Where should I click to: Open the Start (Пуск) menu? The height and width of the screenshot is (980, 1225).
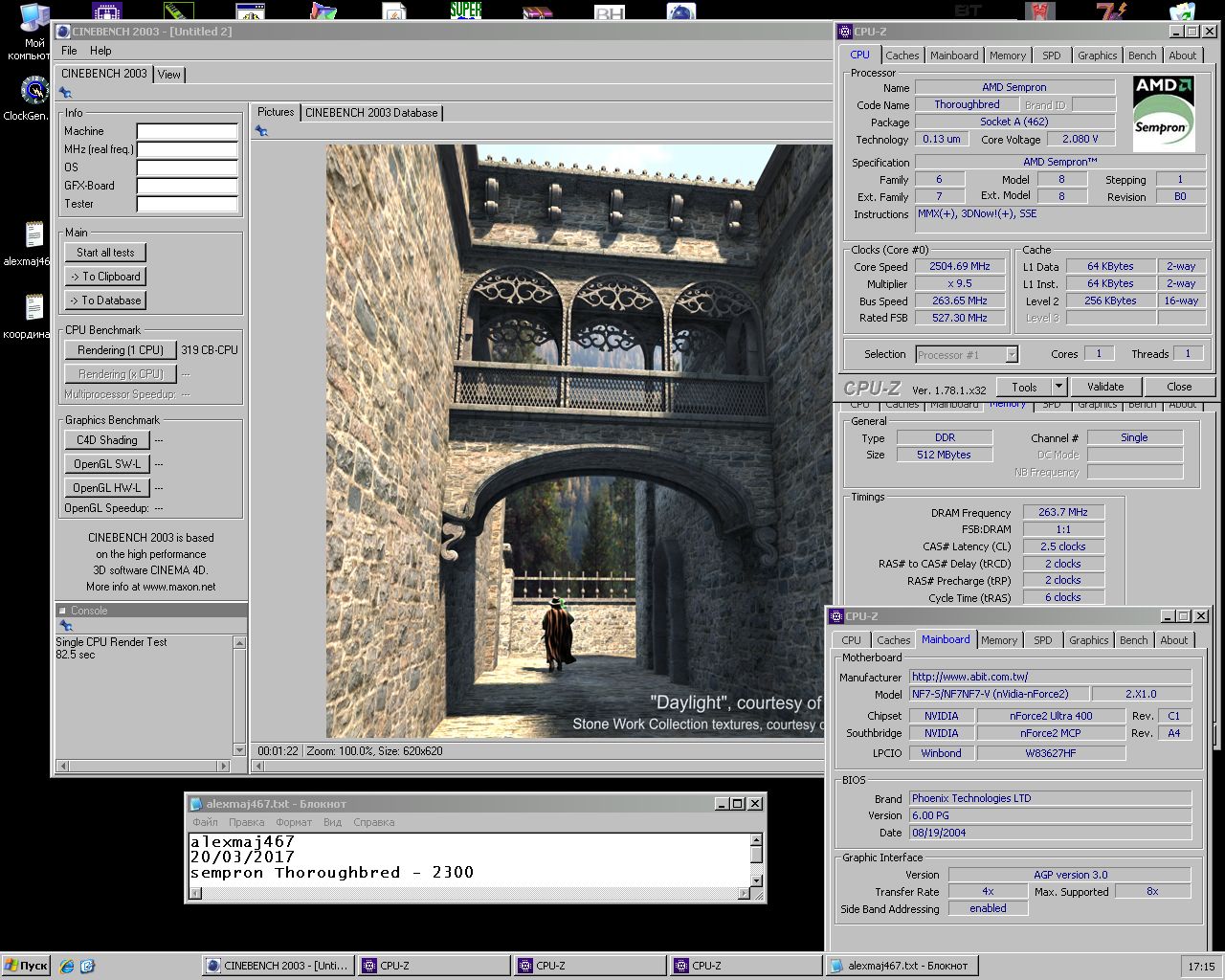[27, 966]
